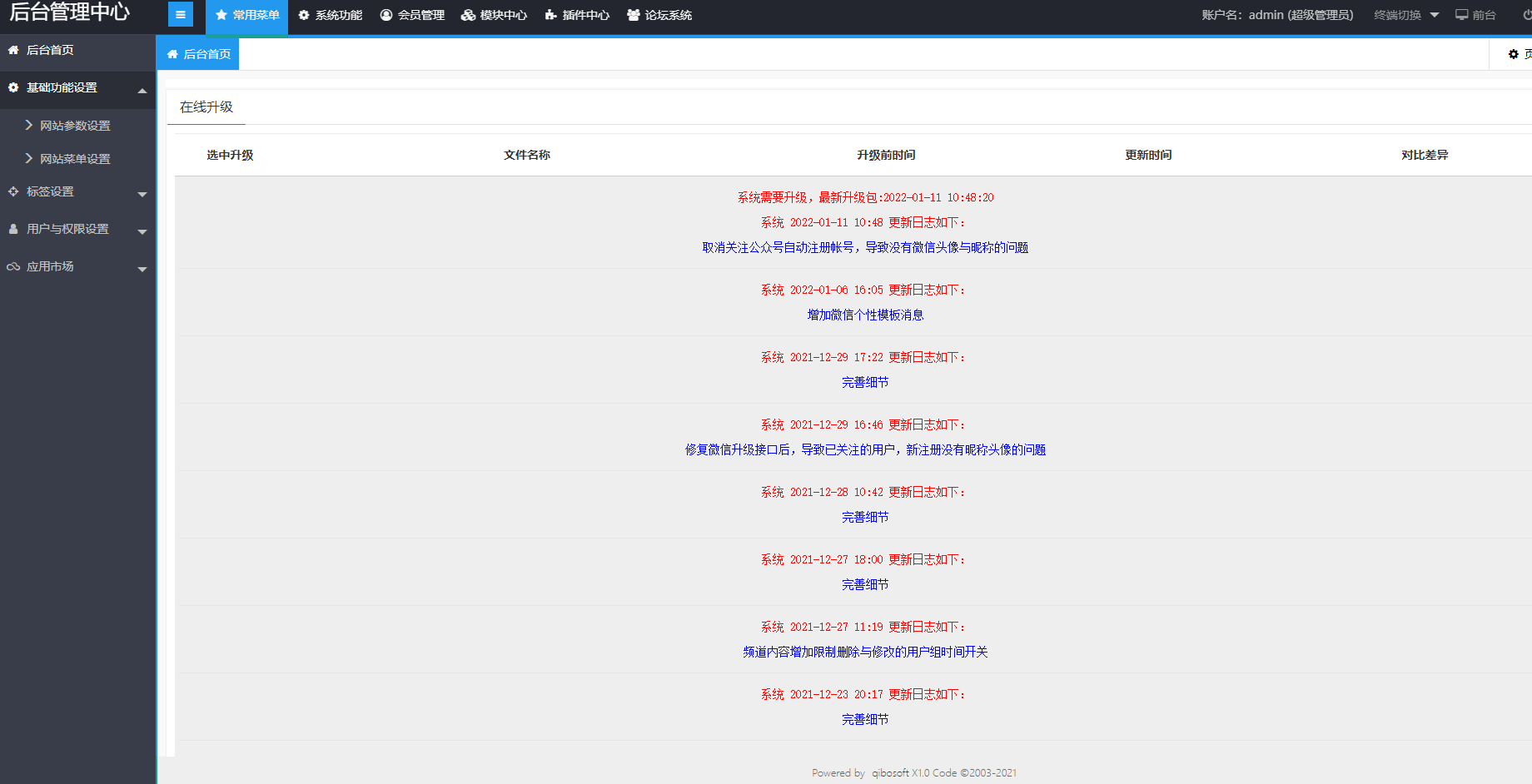Click the gear icon beside 基础功能设置
1532x784 pixels.
tap(13, 87)
